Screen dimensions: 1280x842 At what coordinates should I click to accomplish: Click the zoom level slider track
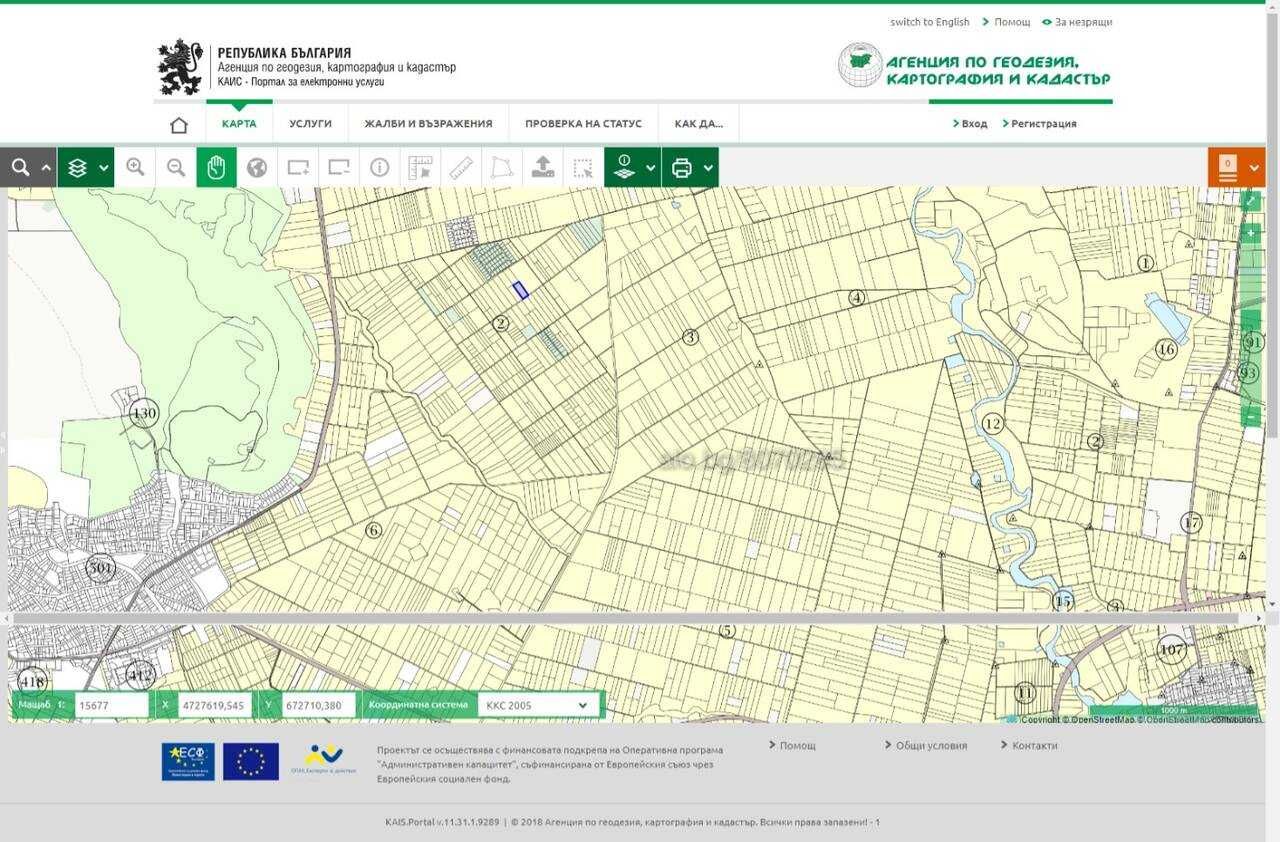tap(1250, 325)
